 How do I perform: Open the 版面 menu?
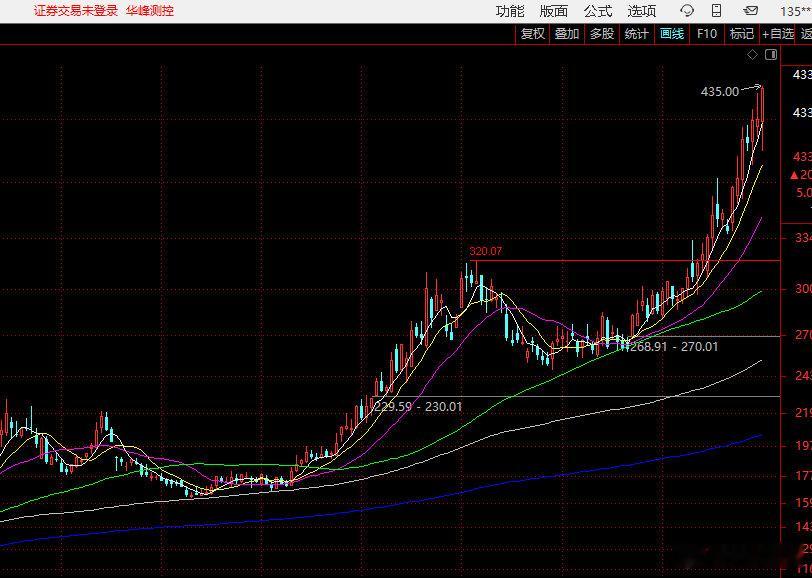pos(554,11)
